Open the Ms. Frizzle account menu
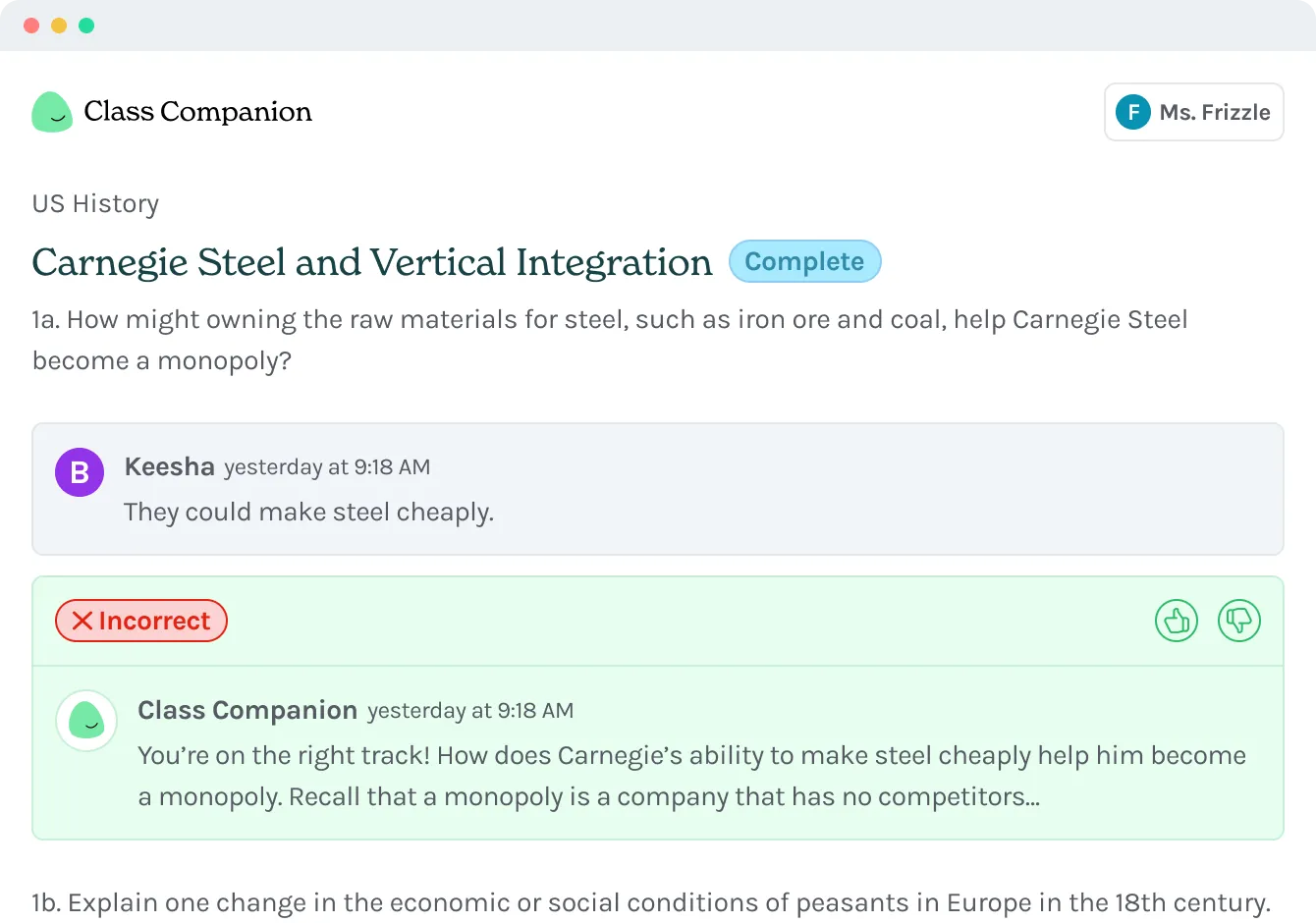 coord(1214,112)
